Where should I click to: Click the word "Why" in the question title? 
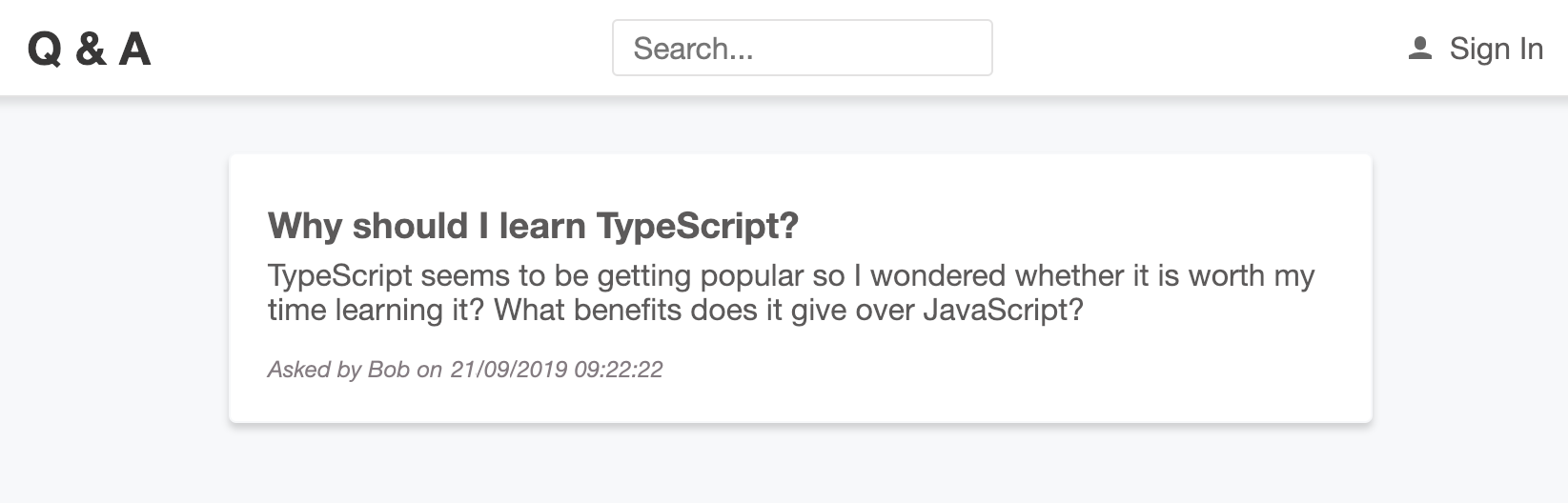306,226
